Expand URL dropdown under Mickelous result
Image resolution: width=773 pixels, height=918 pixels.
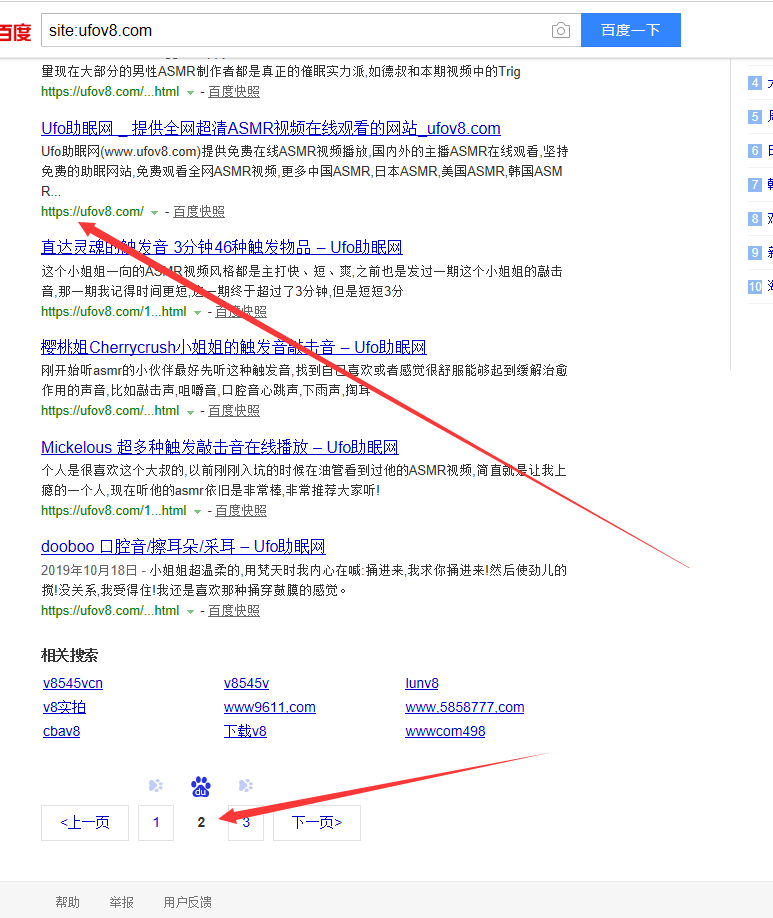197,512
